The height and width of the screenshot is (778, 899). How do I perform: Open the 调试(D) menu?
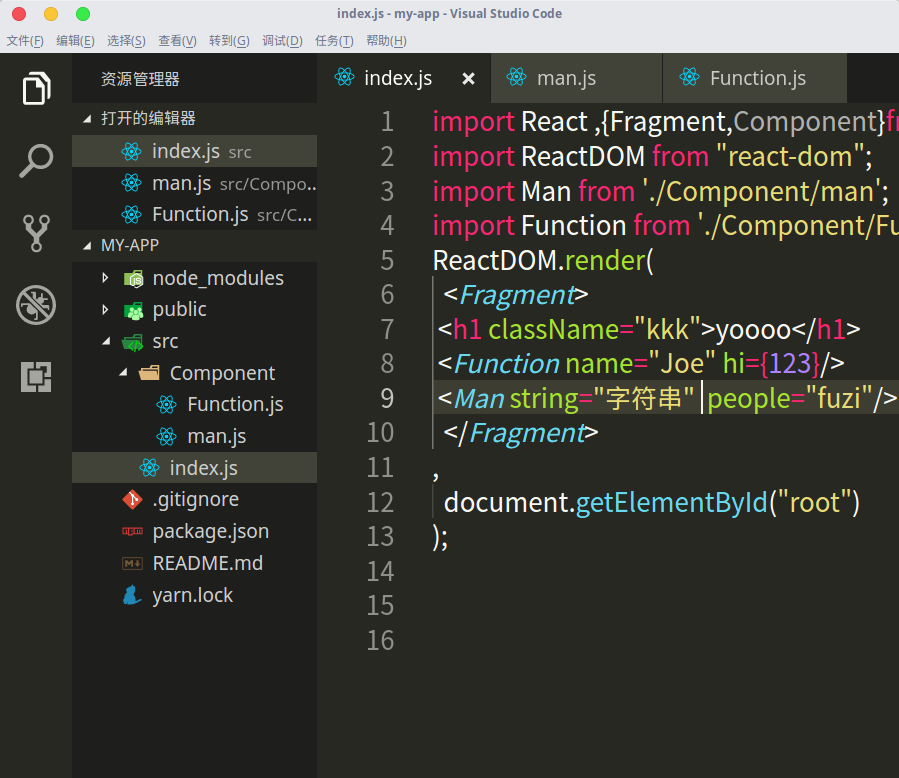click(x=282, y=41)
